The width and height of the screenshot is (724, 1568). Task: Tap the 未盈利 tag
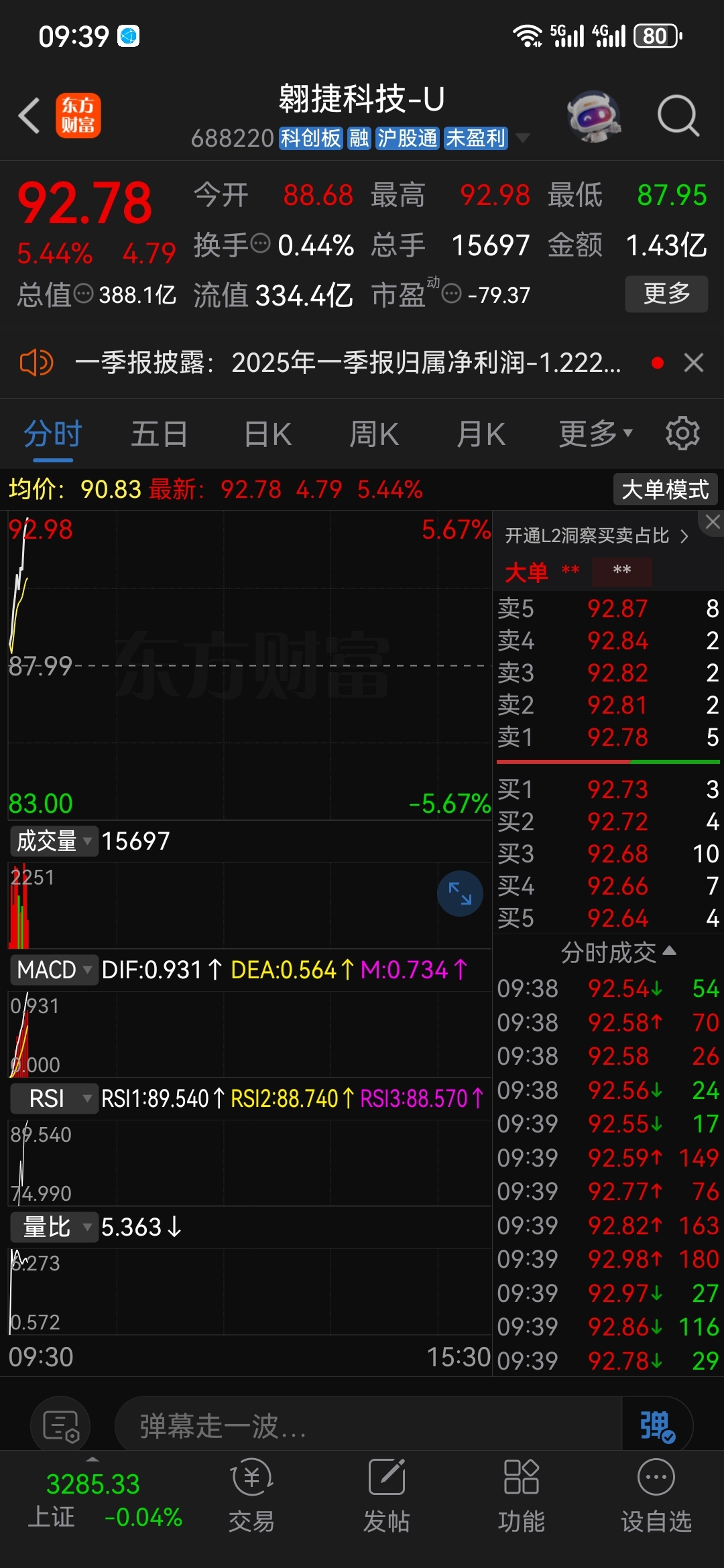tap(475, 138)
